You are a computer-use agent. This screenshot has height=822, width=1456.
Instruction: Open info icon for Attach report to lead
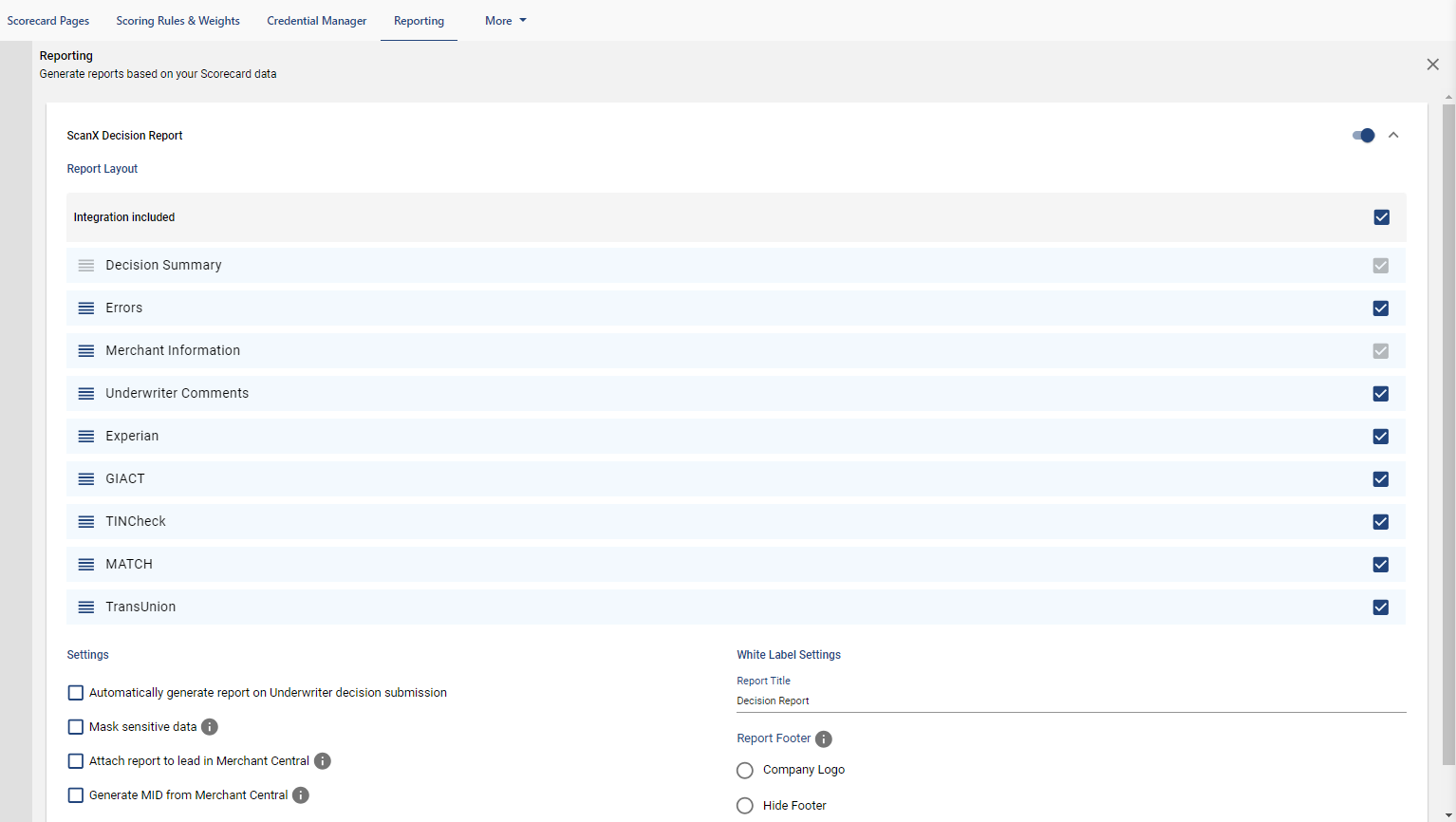coord(323,761)
